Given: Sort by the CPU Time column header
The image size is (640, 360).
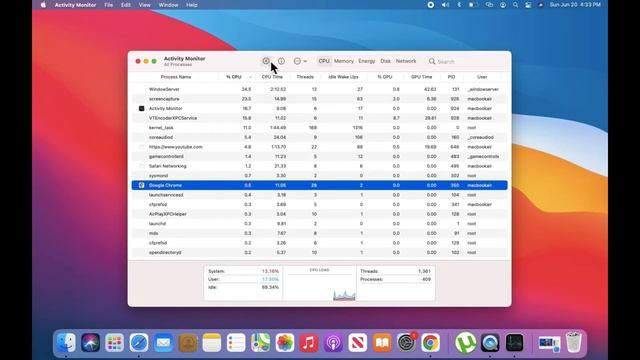Looking at the screenshot, I should (x=272, y=77).
